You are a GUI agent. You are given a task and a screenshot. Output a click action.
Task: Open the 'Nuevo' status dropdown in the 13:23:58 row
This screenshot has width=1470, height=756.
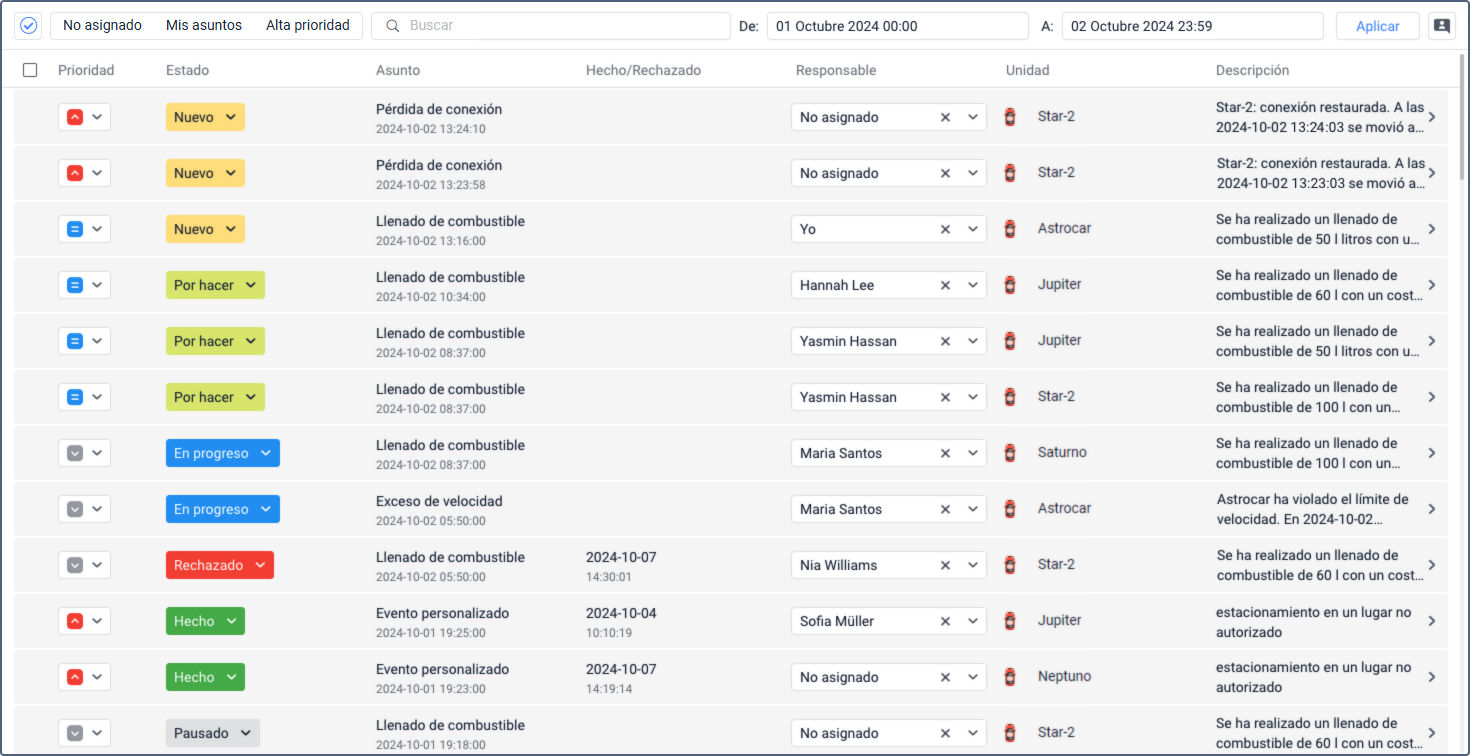pyautogui.click(x=205, y=173)
